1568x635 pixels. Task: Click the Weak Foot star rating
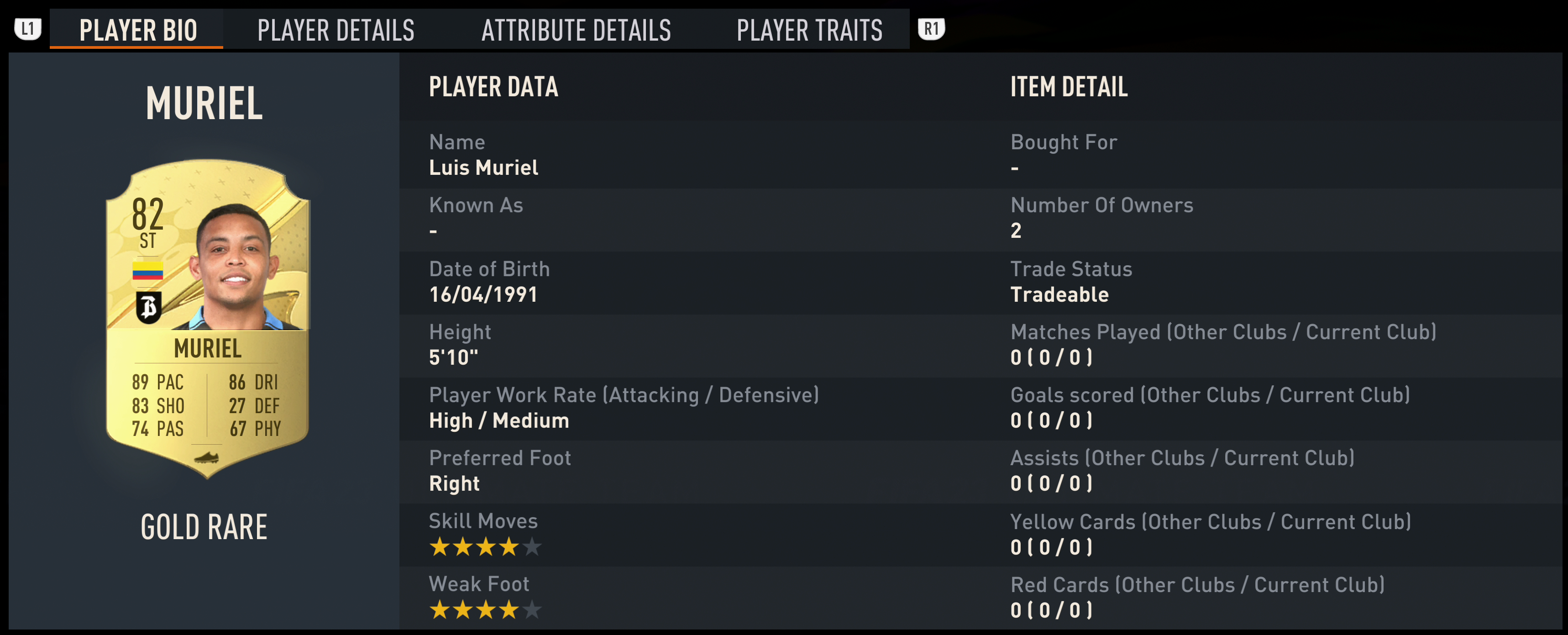pos(484,609)
